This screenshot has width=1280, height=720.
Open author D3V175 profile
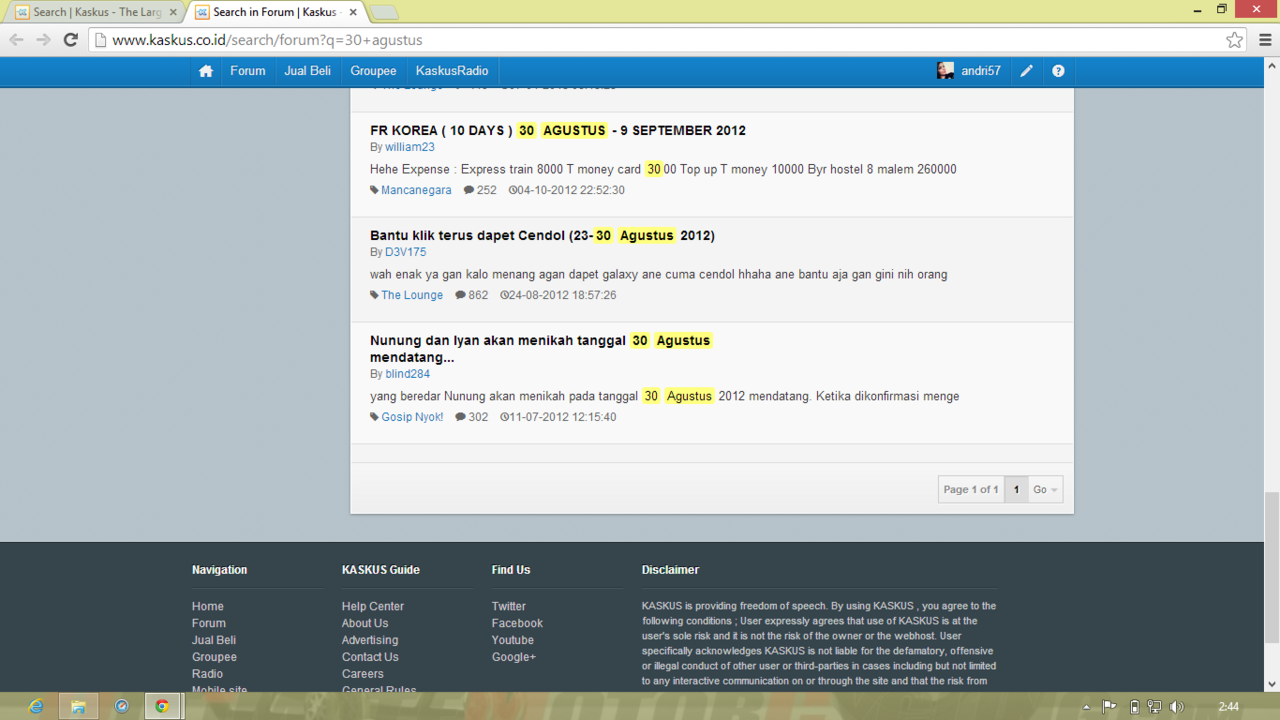[406, 252]
